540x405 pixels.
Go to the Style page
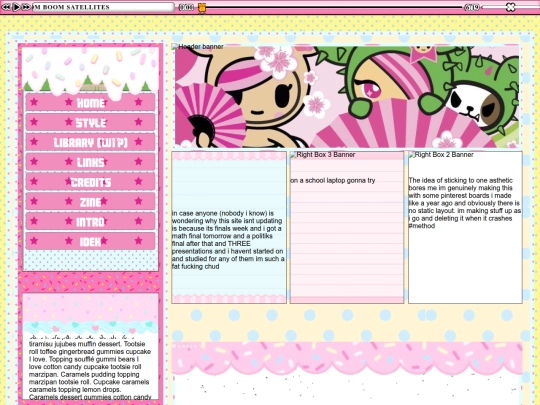[90, 122]
